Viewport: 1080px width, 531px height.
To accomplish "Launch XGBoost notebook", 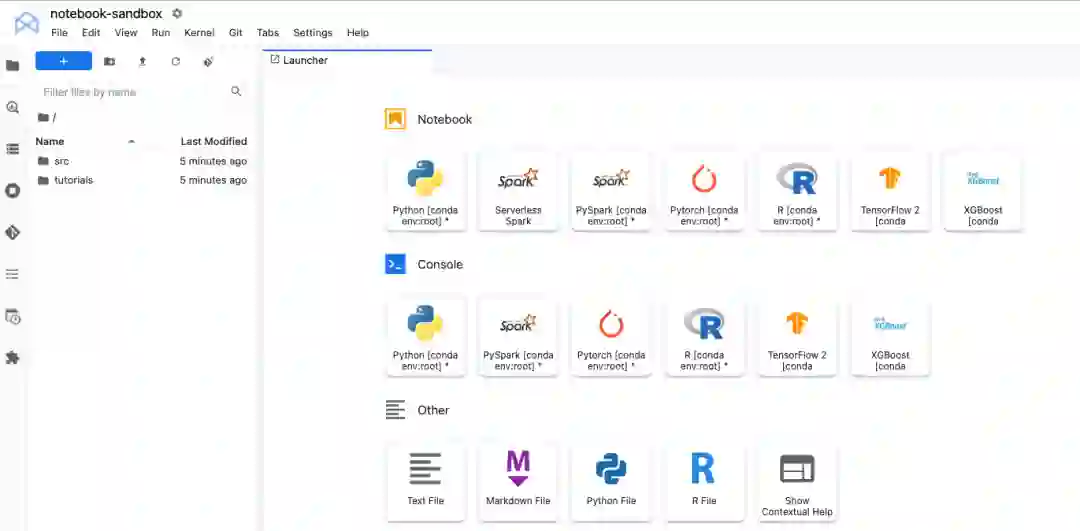I will coord(983,191).
